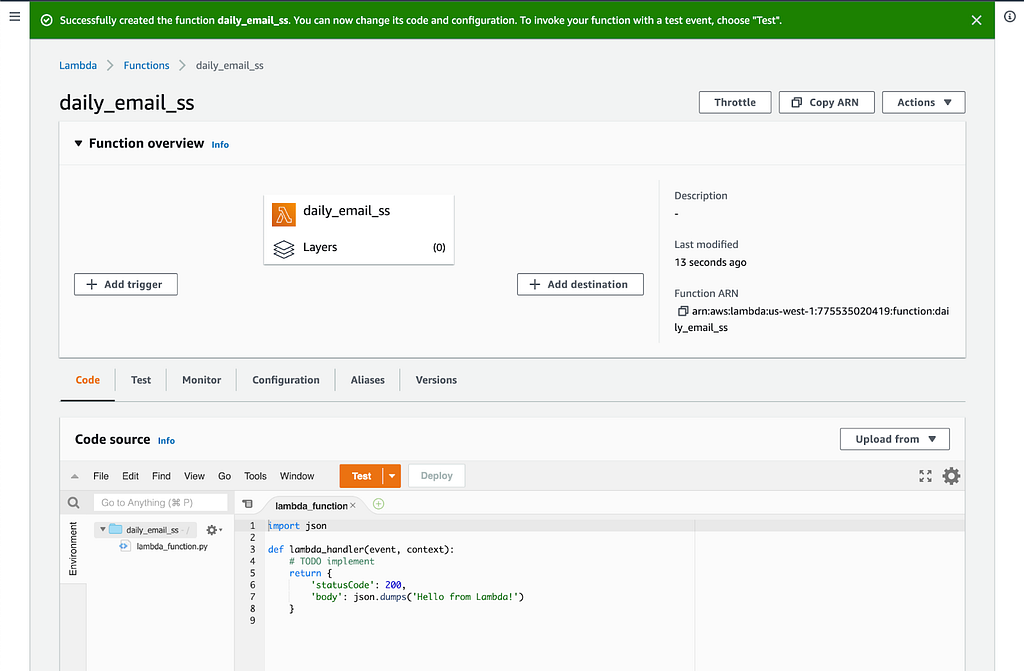Go to Functions breadcrumb link
Viewport: 1024px width, 671px height.
(146, 65)
